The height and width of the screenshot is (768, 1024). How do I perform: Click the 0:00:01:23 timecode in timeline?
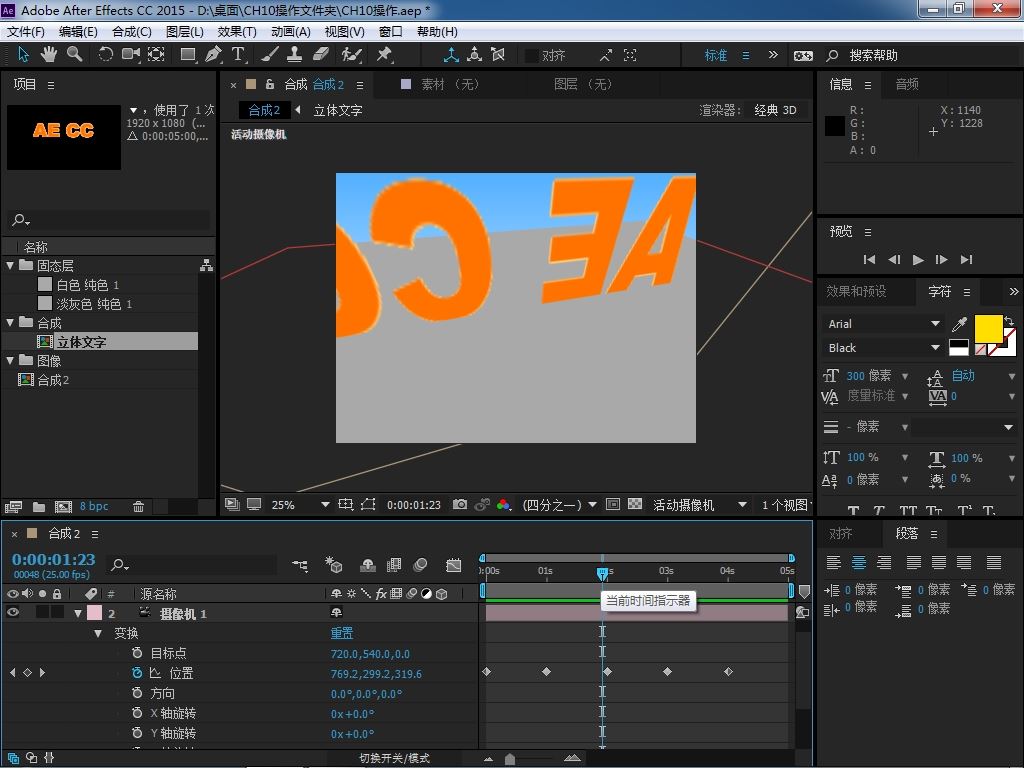click(x=54, y=560)
